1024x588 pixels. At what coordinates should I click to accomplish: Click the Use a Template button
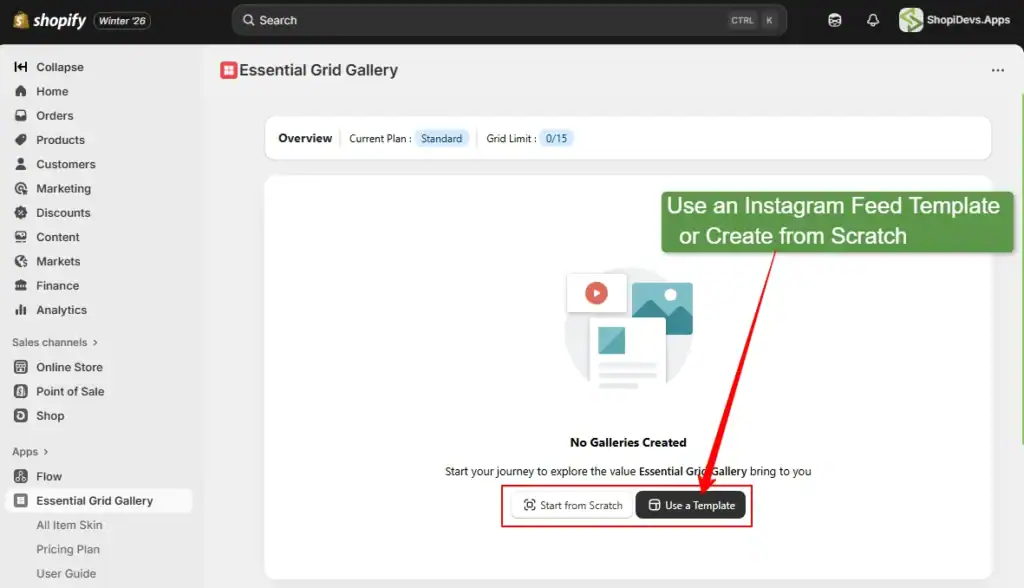tap(691, 505)
